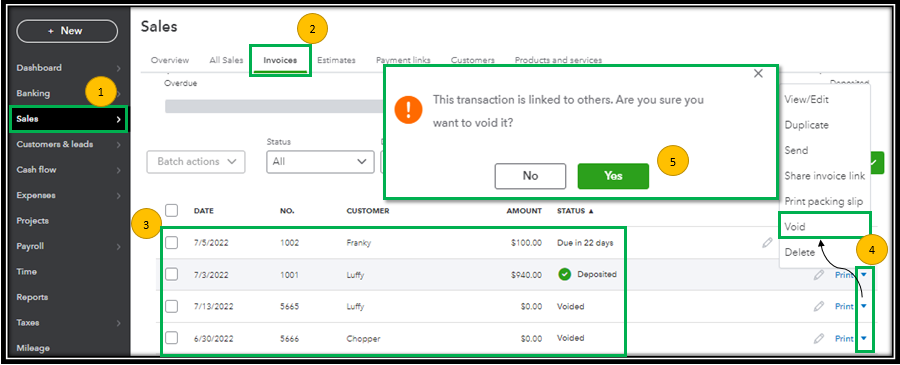The width and height of the screenshot is (900, 365).
Task: Close the void confirmation dialog
Action: click(x=758, y=73)
